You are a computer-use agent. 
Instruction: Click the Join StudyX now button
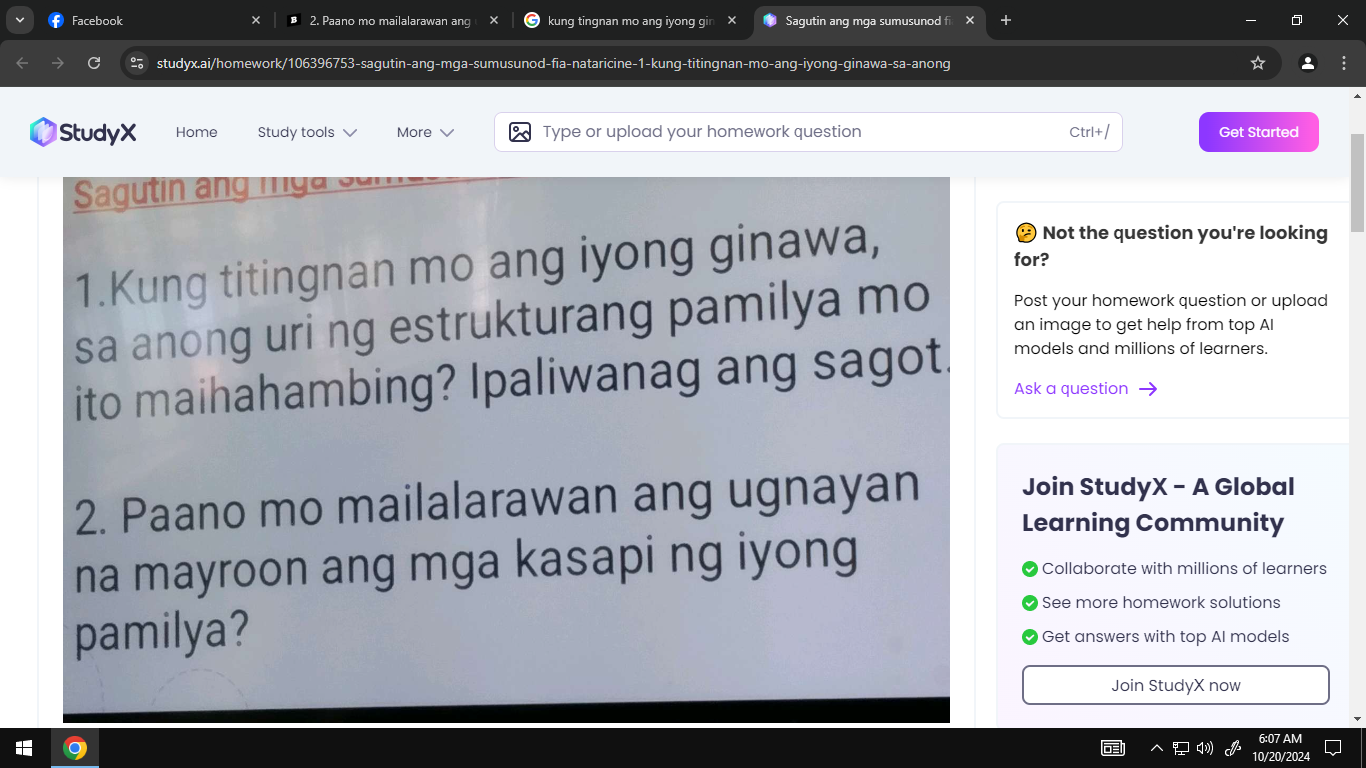[x=1175, y=685]
